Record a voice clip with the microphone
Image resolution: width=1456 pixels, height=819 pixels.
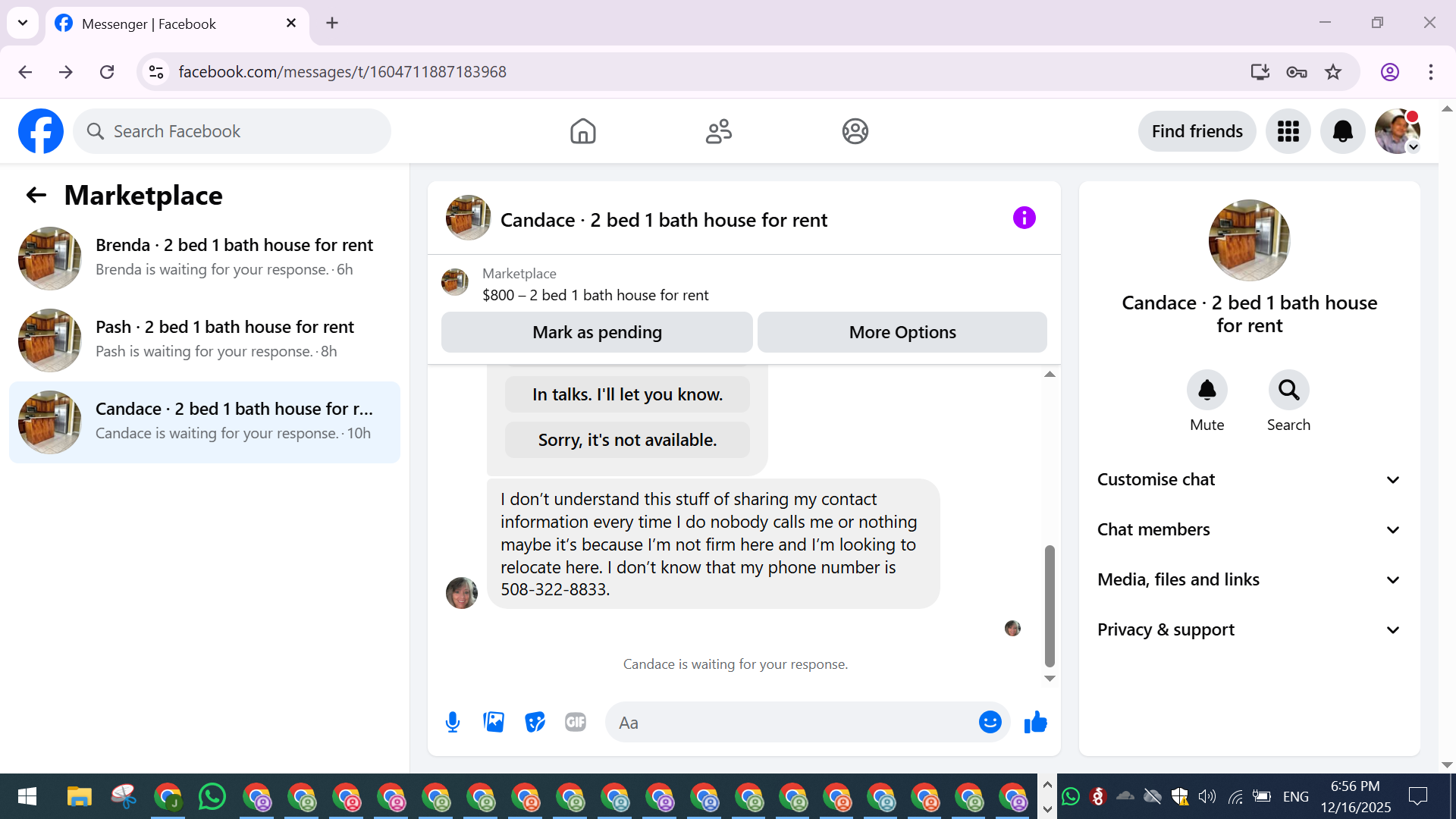[453, 722]
